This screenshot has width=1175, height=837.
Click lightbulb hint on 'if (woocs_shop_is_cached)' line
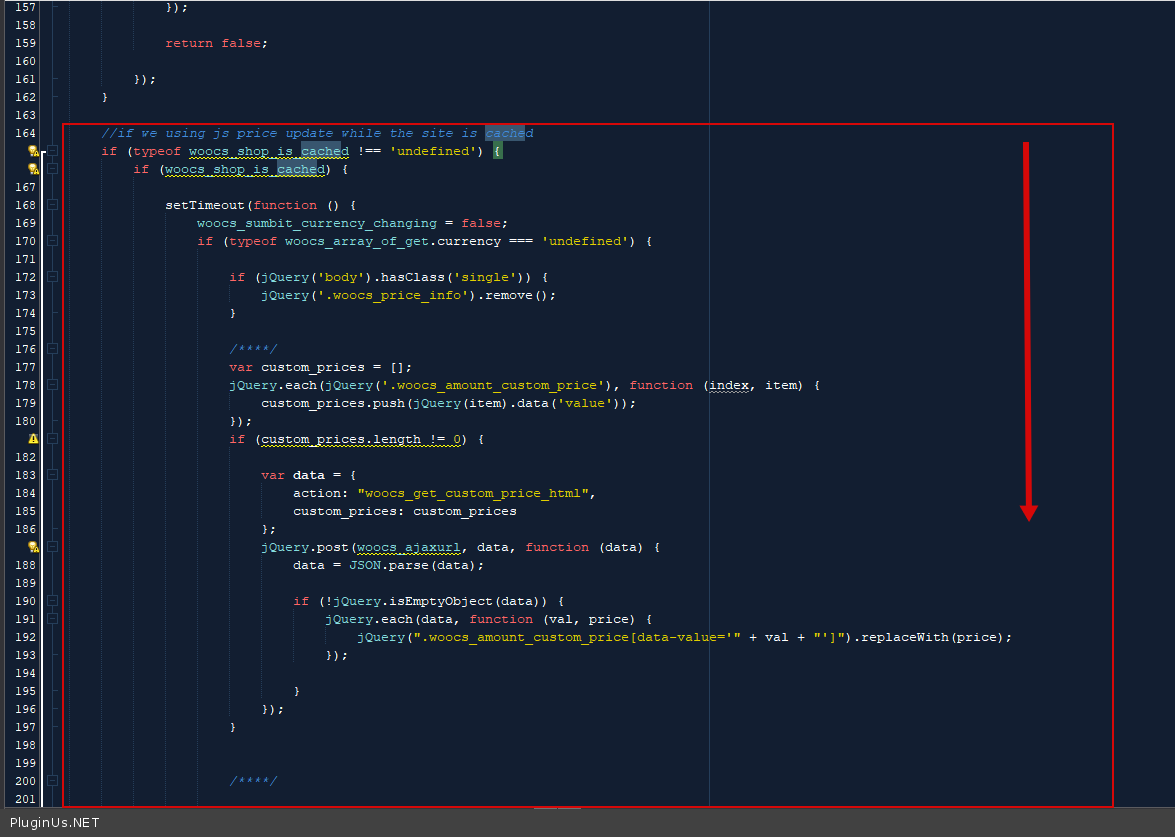click(x=33, y=169)
